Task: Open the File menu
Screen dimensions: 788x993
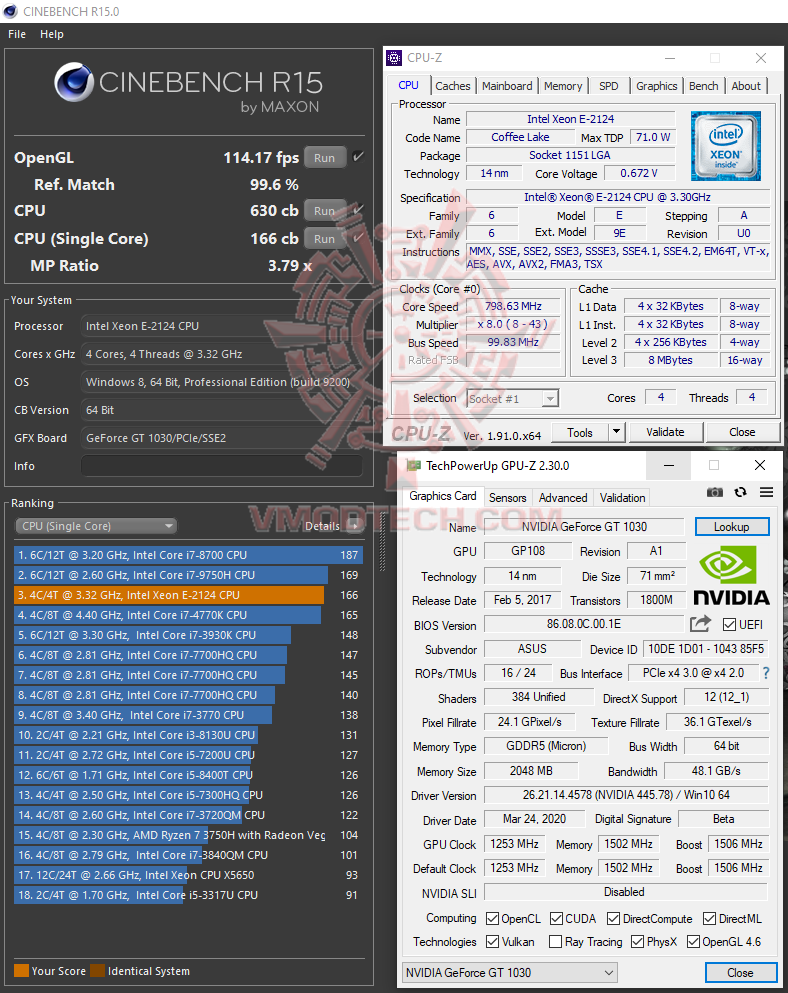Action: click(x=17, y=34)
